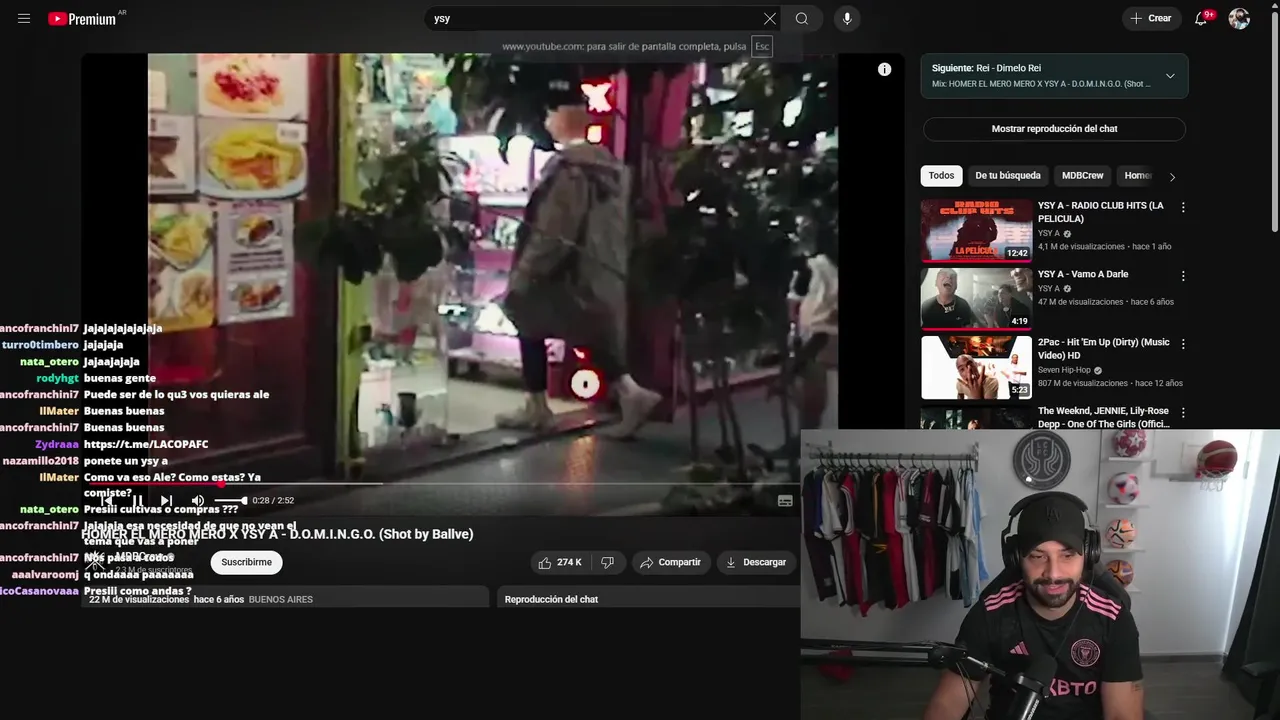Click the 22 M de visualizaciones text
This screenshot has width=1280, height=720.
click(x=139, y=599)
